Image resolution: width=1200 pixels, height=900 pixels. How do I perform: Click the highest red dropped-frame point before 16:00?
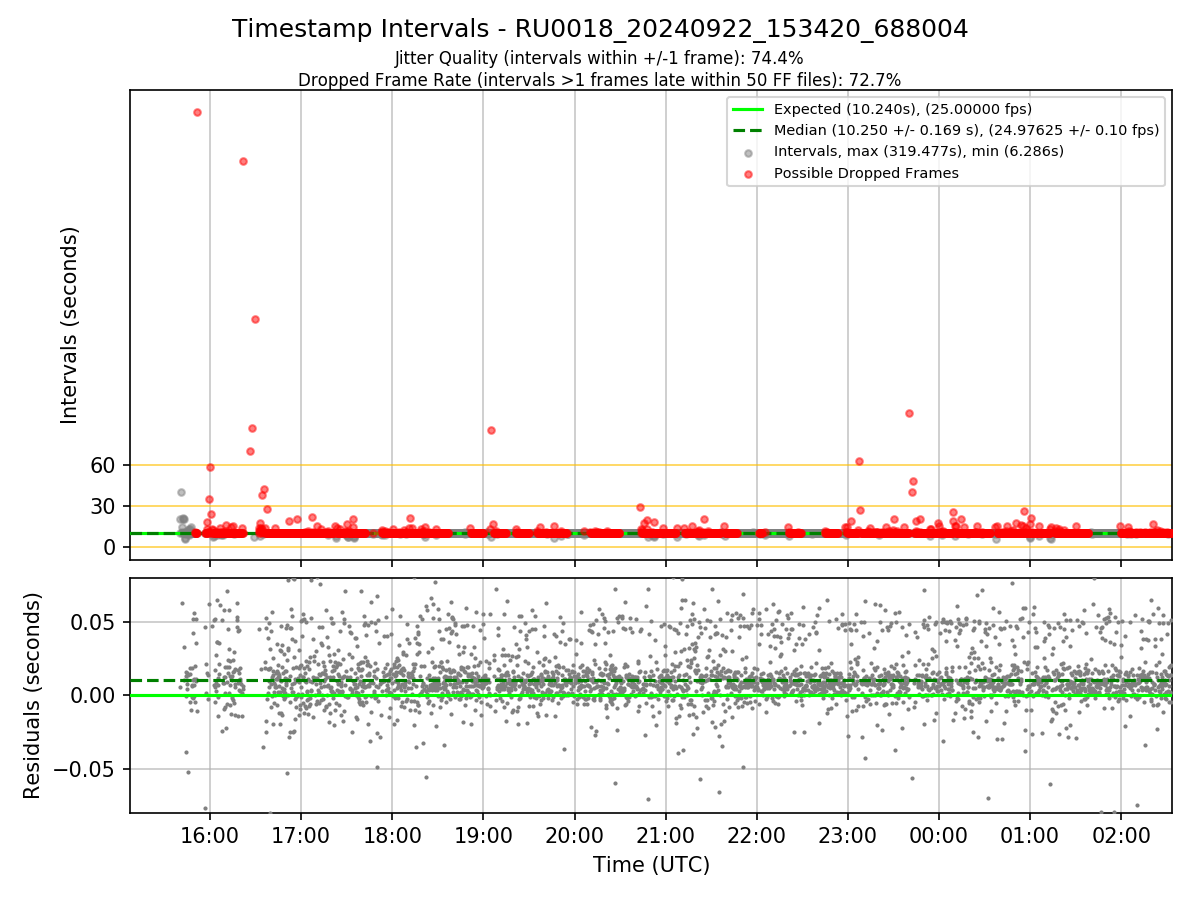197,112
